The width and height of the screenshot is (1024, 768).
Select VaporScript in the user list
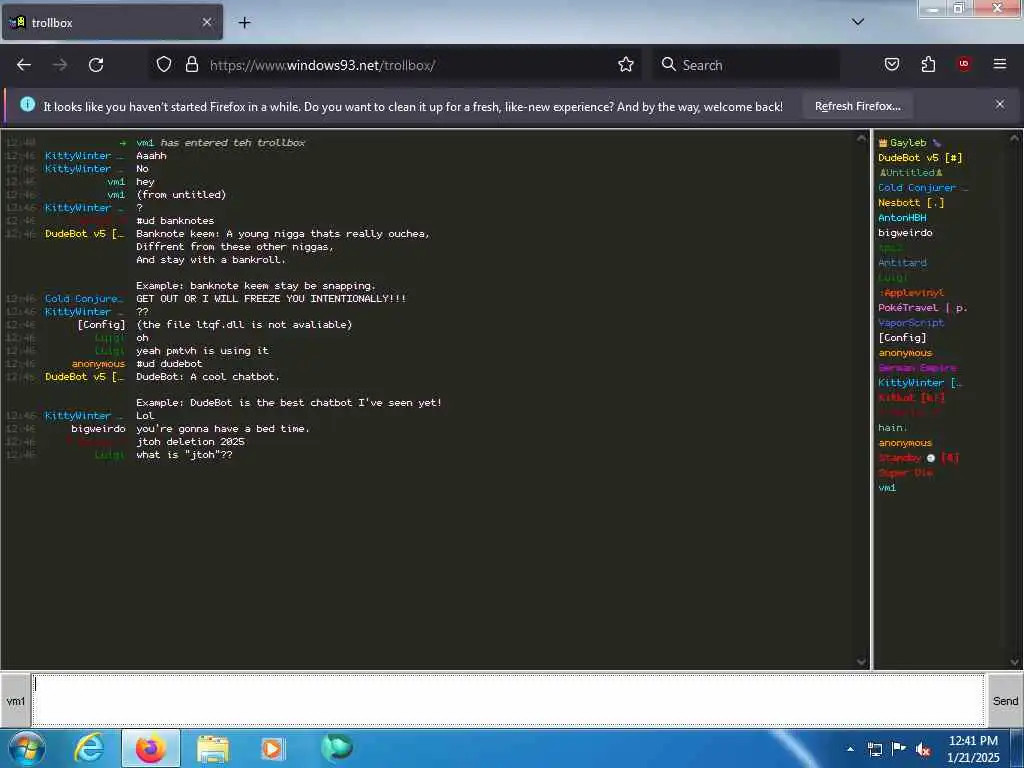[911, 323]
